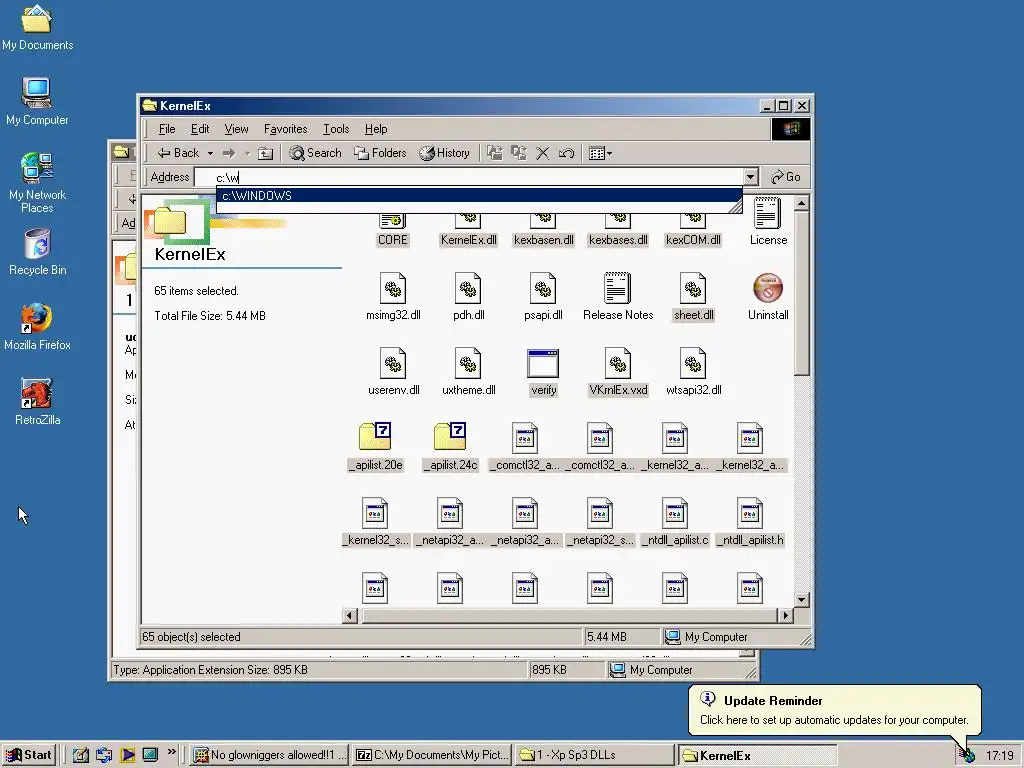The height and width of the screenshot is (768, 1024).
Task: Click the Undo toolbar icon
Action: [x=566, y=153]
